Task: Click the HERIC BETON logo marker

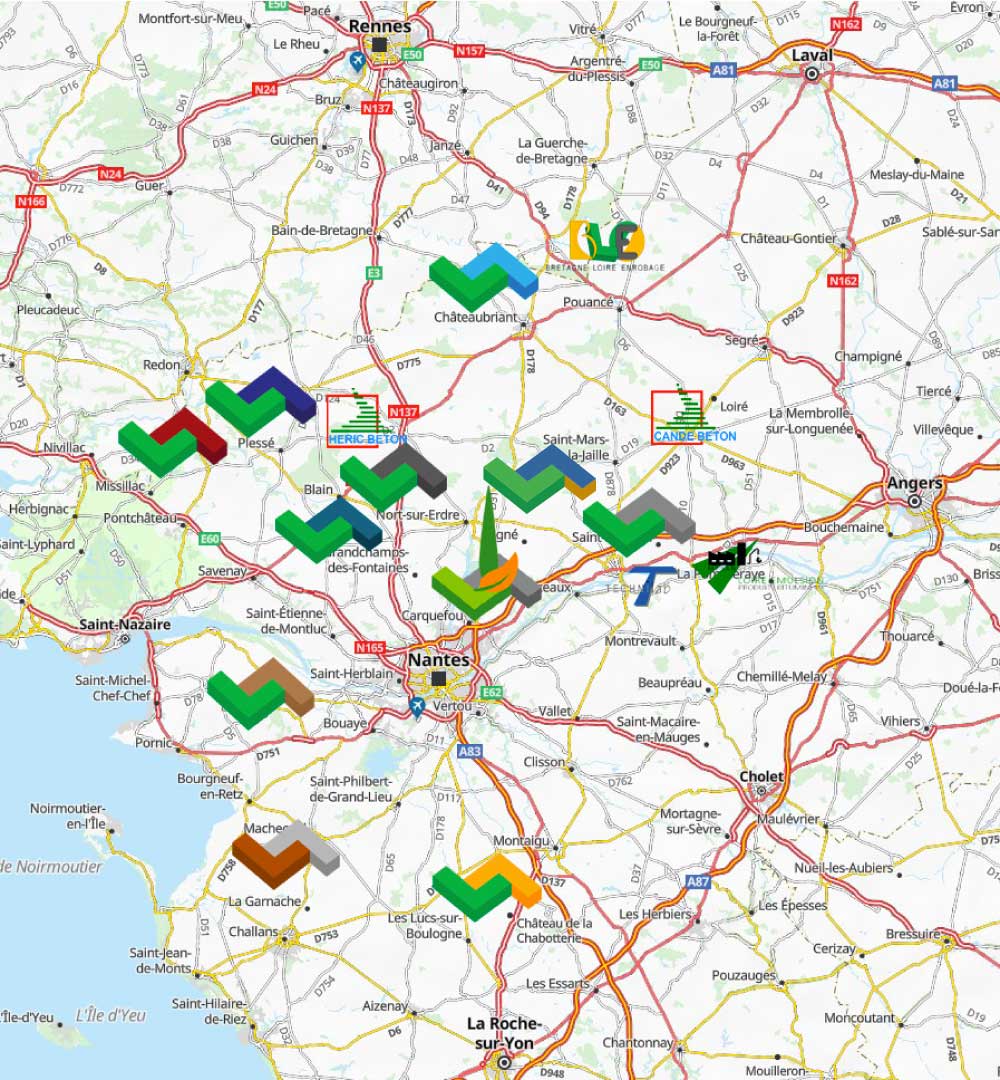Action: (367, 419)
